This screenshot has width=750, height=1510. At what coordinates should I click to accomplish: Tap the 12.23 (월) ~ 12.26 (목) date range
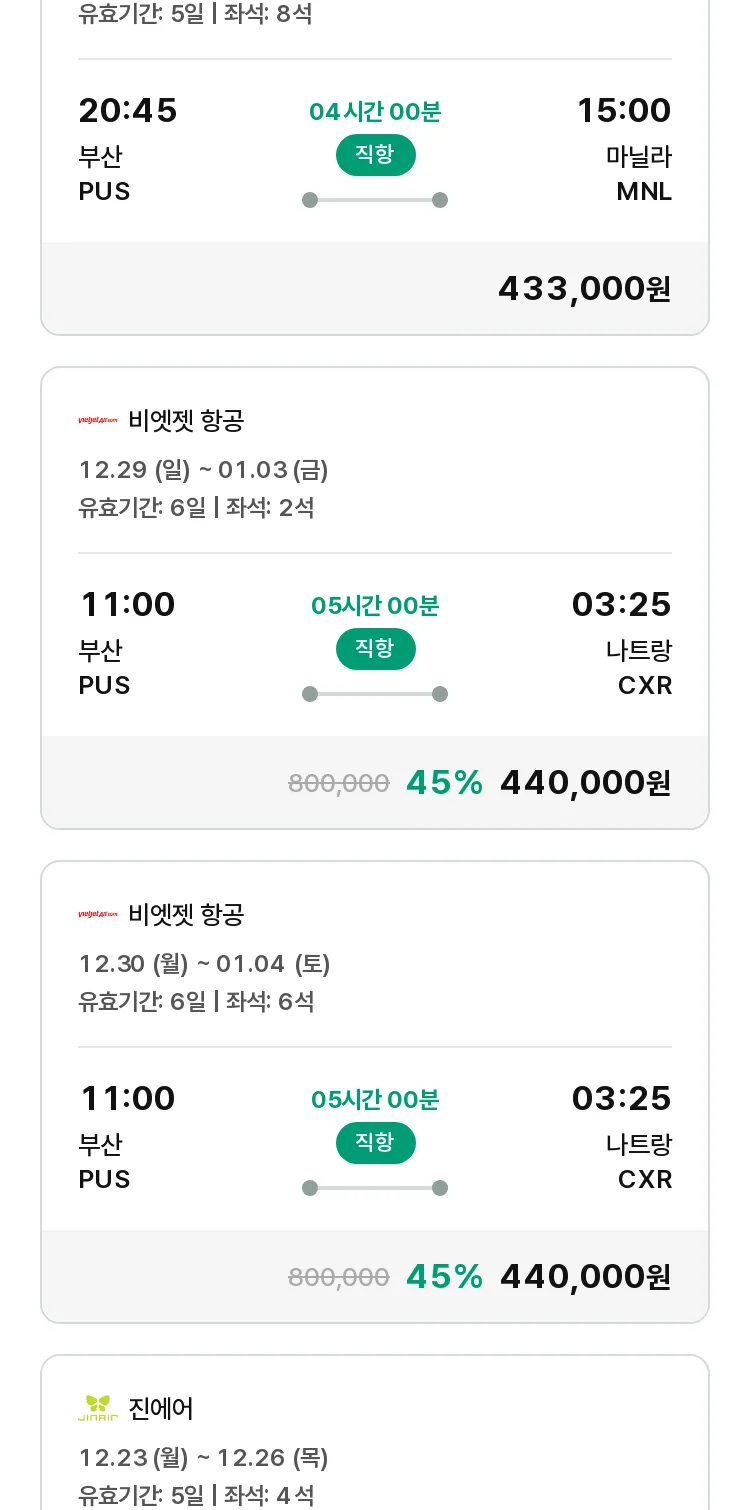click(204, 1458)
